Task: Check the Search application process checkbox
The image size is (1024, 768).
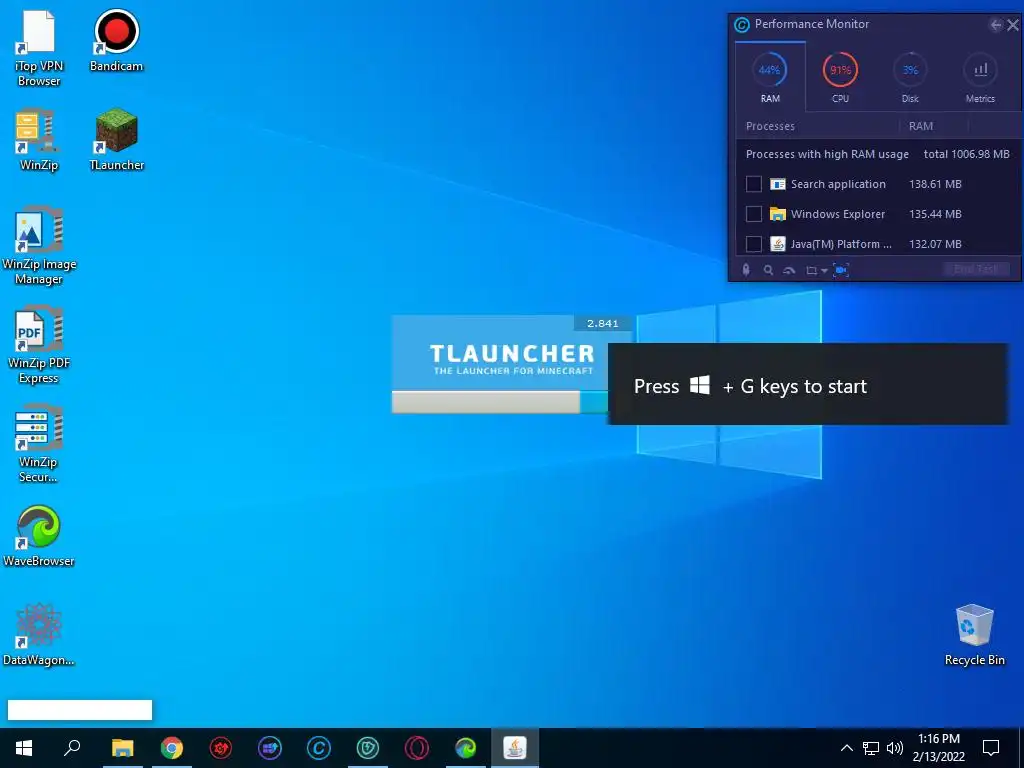Action: (754, 184)
